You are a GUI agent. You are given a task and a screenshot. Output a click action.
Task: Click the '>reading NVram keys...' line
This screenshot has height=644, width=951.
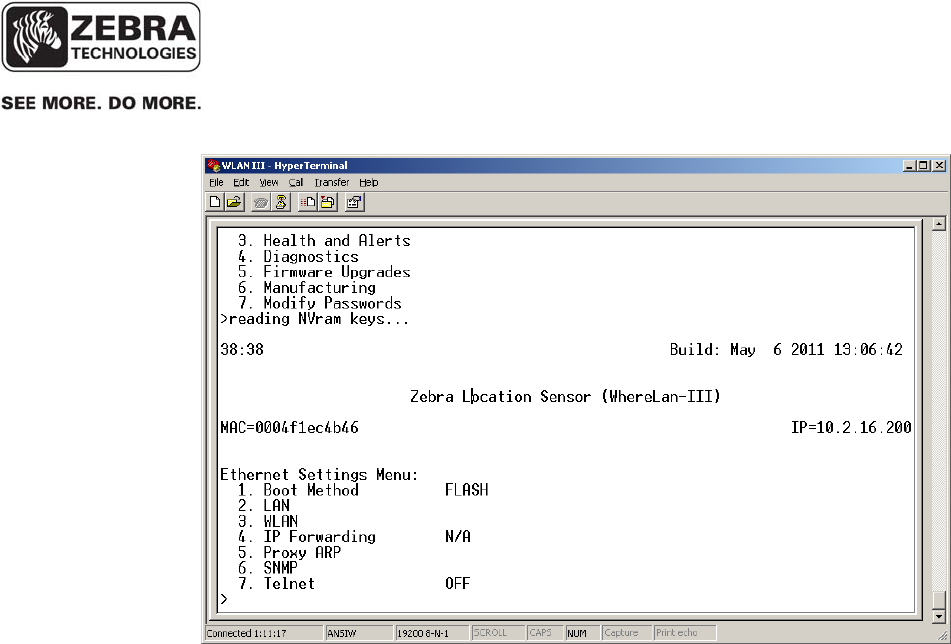[315, 319]
